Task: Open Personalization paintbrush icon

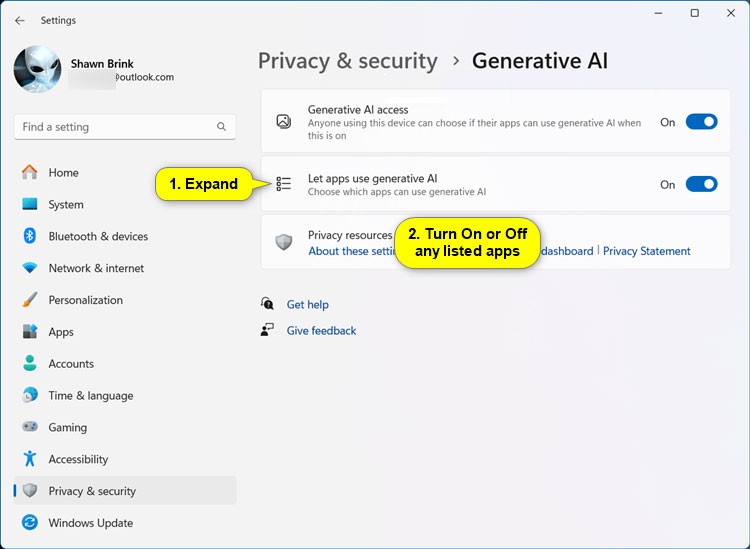Action: [30, 300]
